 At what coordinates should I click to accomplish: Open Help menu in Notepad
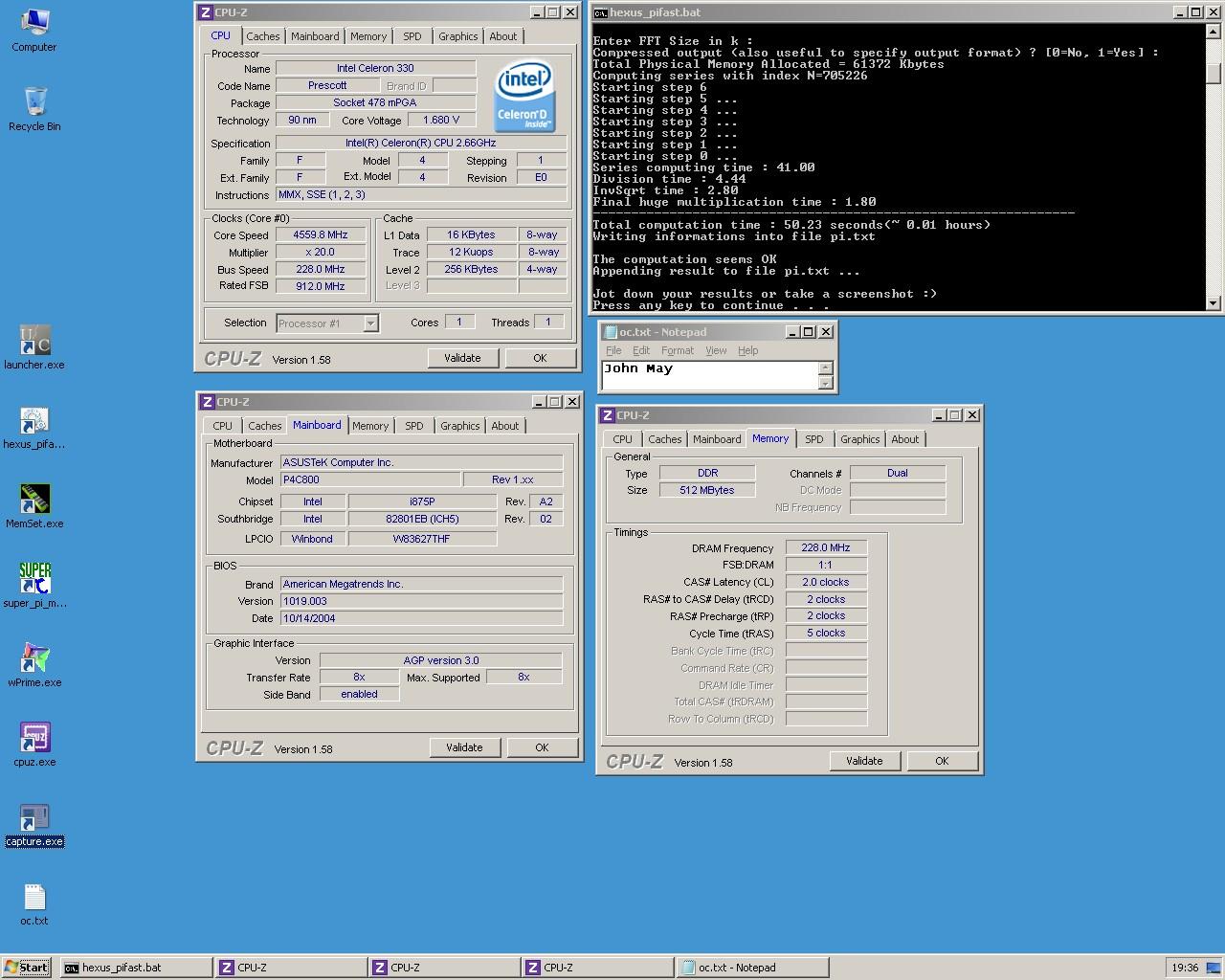pos(748,350)
